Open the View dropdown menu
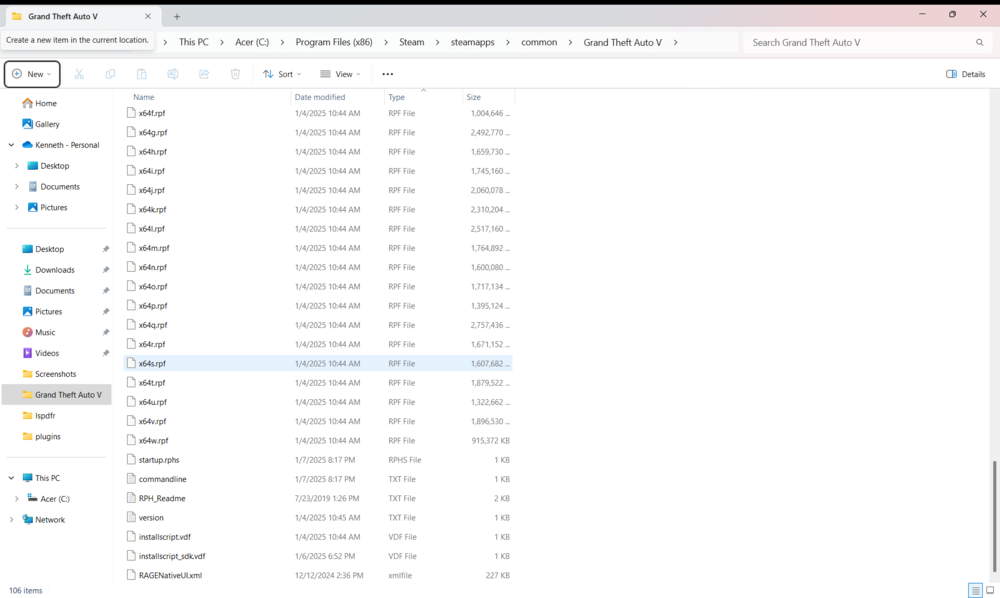1000x598 pixels. tap(340, 73)
